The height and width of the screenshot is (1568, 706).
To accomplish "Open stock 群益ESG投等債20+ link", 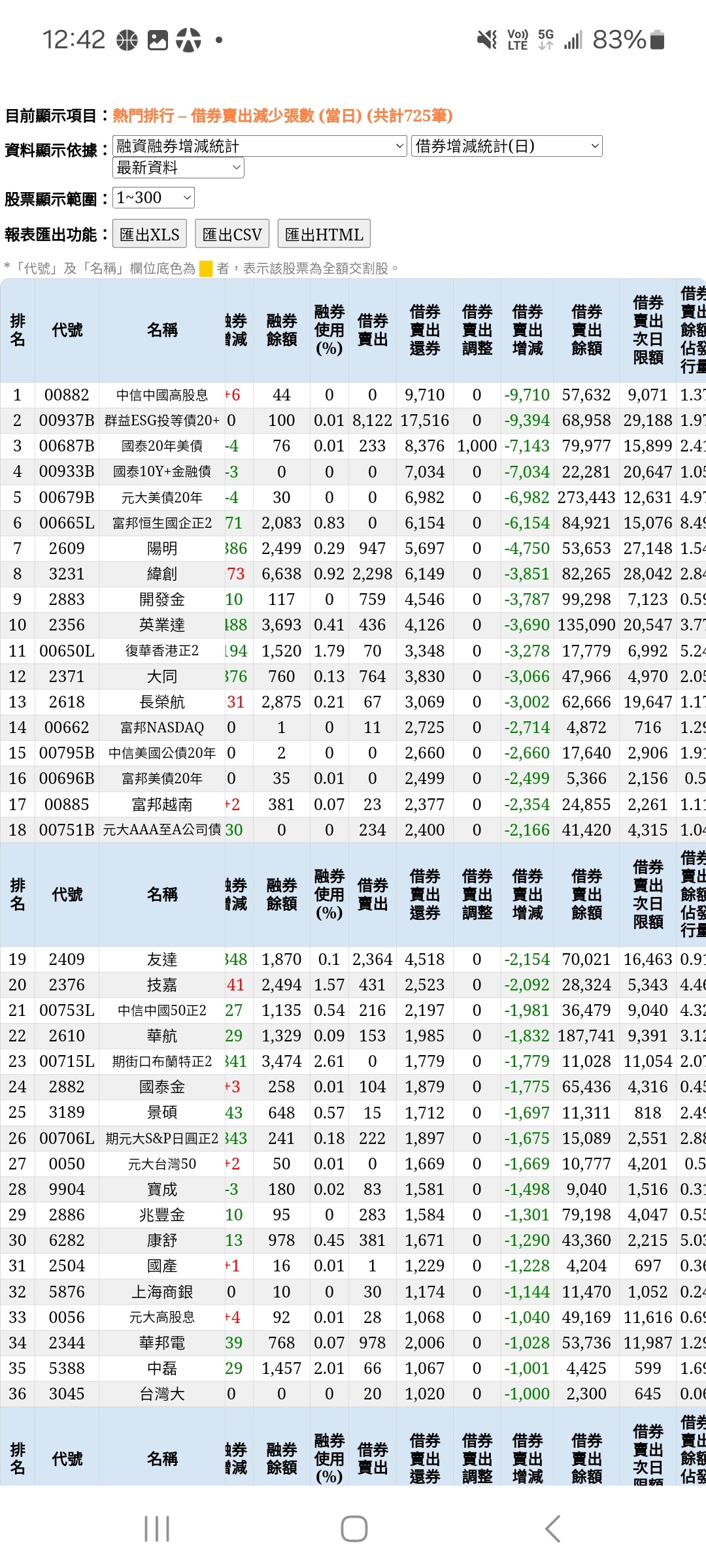I will pos(162,421).
